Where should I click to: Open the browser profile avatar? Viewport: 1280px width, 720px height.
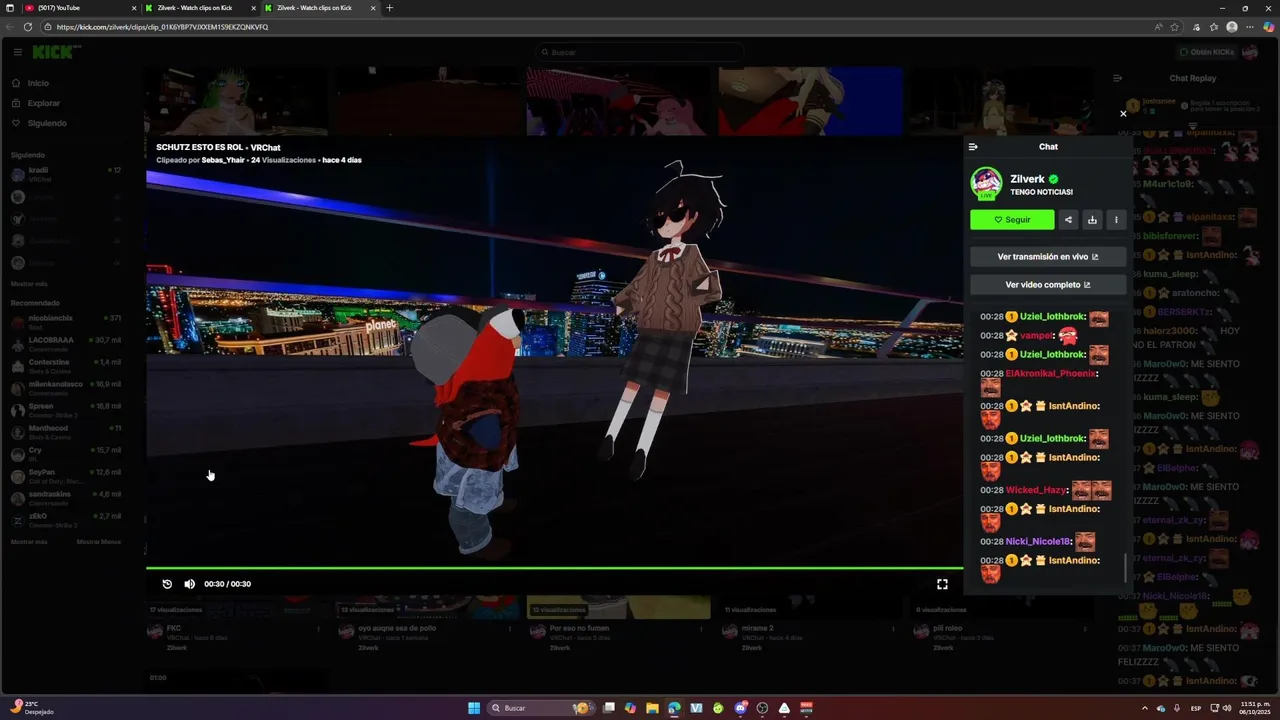[x=1232, y=27]
